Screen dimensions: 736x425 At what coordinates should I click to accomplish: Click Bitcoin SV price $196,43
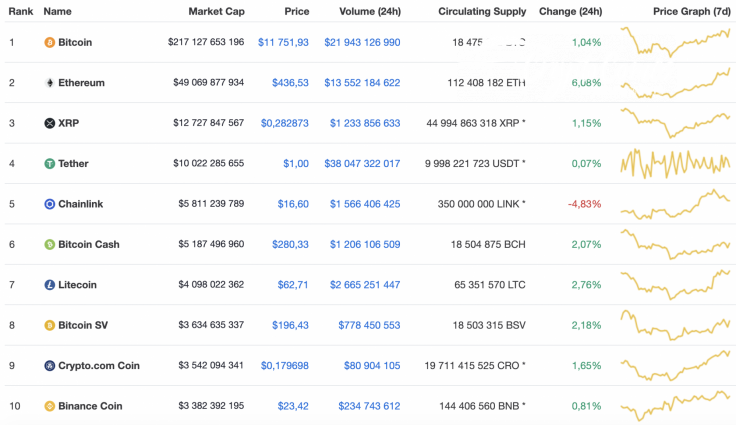pyautogui.click(x=291, y=325)
